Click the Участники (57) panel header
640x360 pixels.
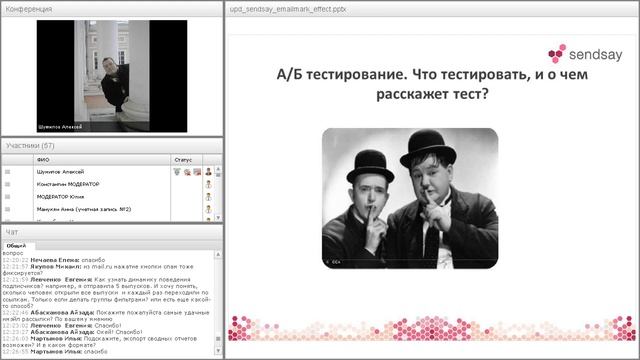pyautogui.click(x=112, y=146)
